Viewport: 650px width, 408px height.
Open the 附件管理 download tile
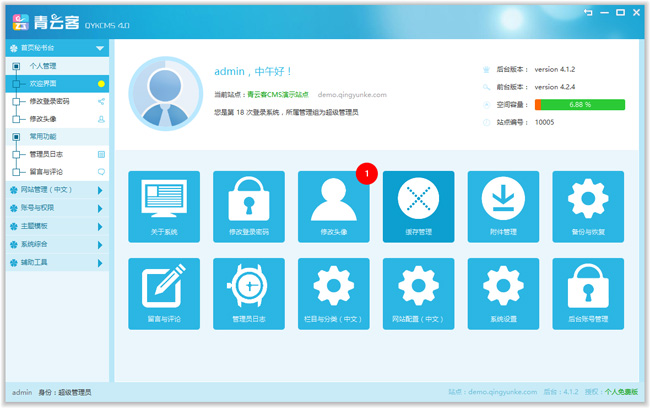click(503, 206)
